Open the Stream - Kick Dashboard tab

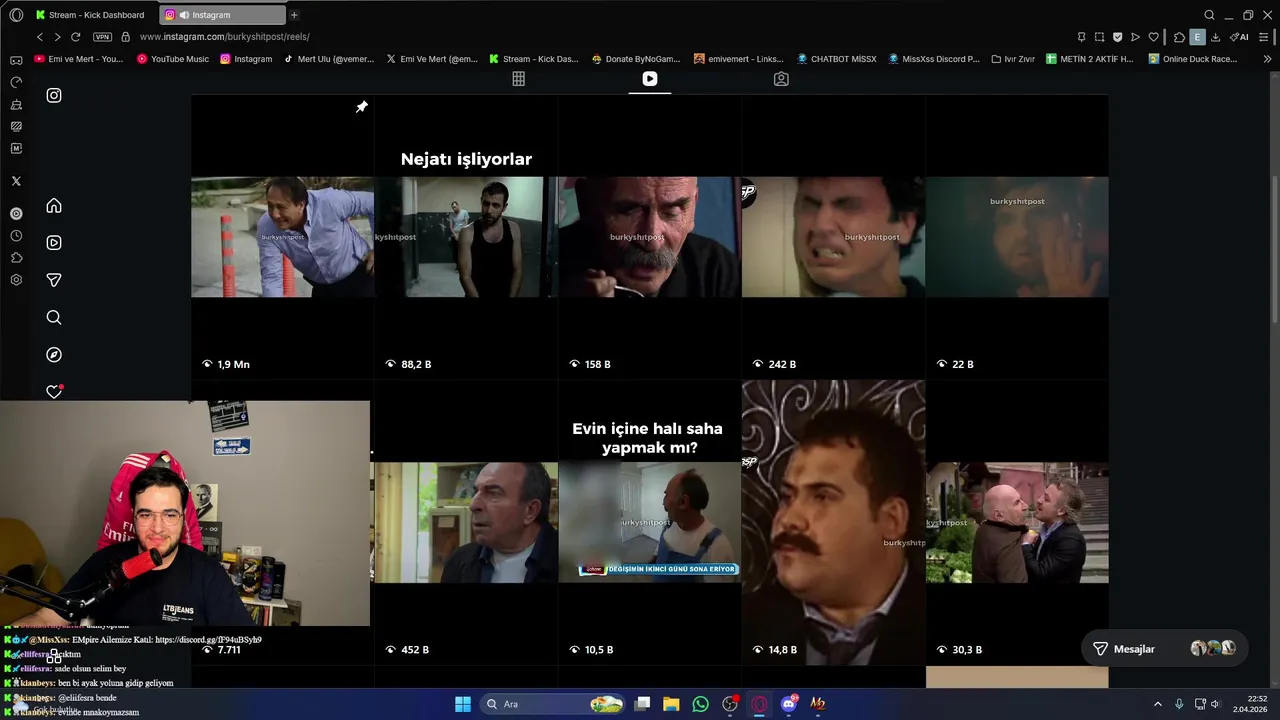click(x=90, y=15)
